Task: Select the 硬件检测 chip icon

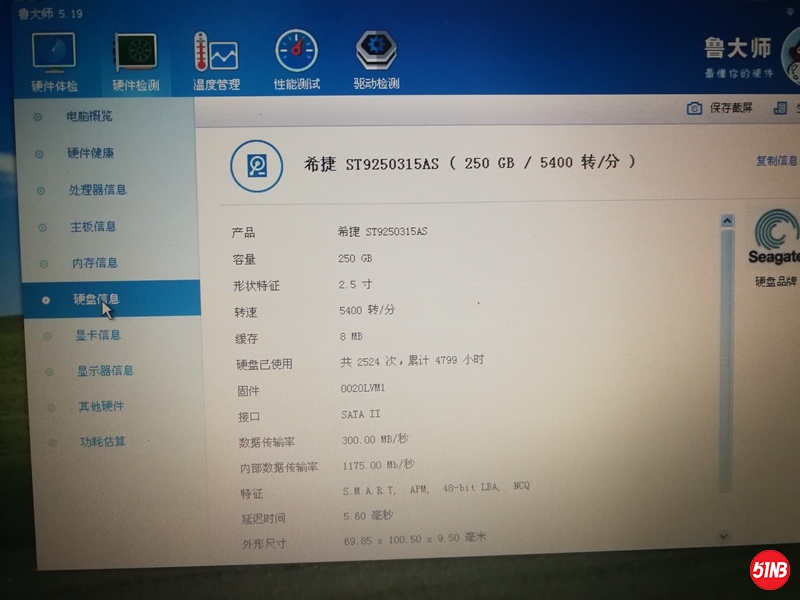Action: tap(135, 54)
